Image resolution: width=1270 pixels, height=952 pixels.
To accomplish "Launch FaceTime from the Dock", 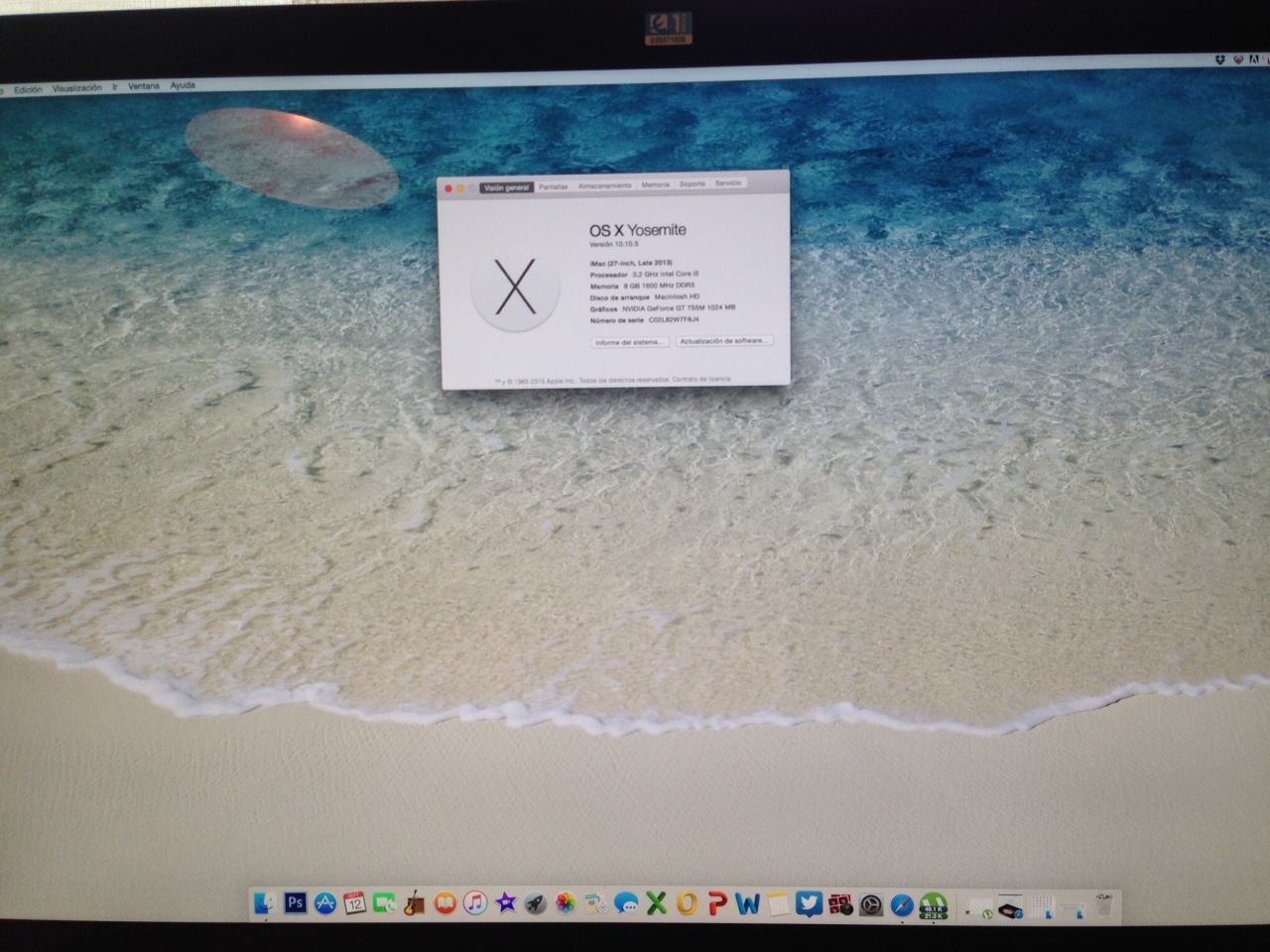I will [385, 902].
